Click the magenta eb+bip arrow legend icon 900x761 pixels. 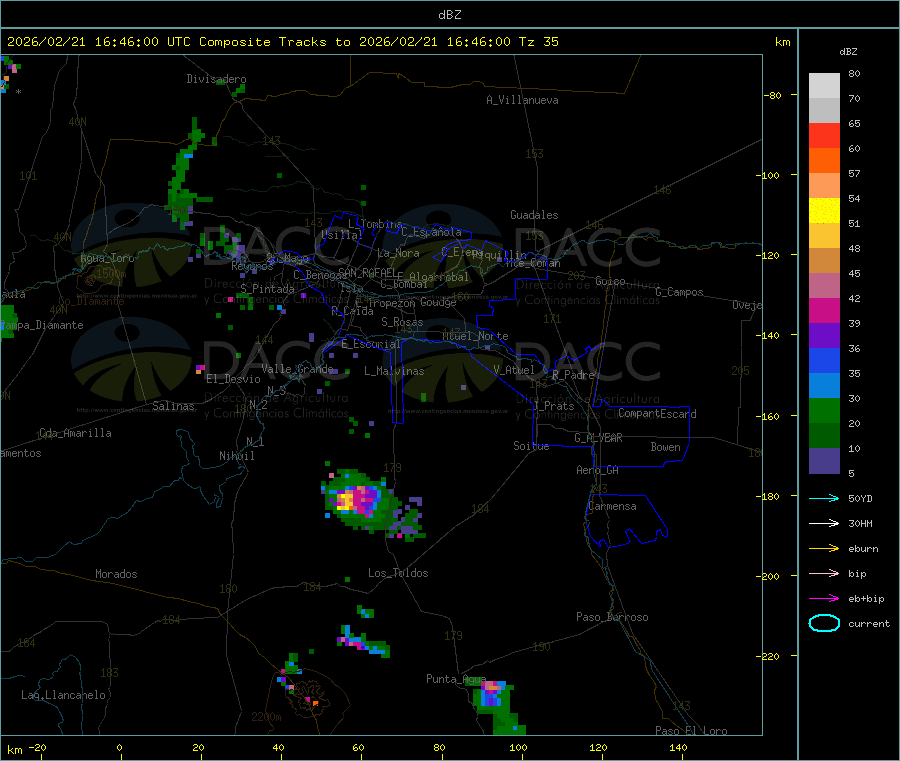(824, 599)
